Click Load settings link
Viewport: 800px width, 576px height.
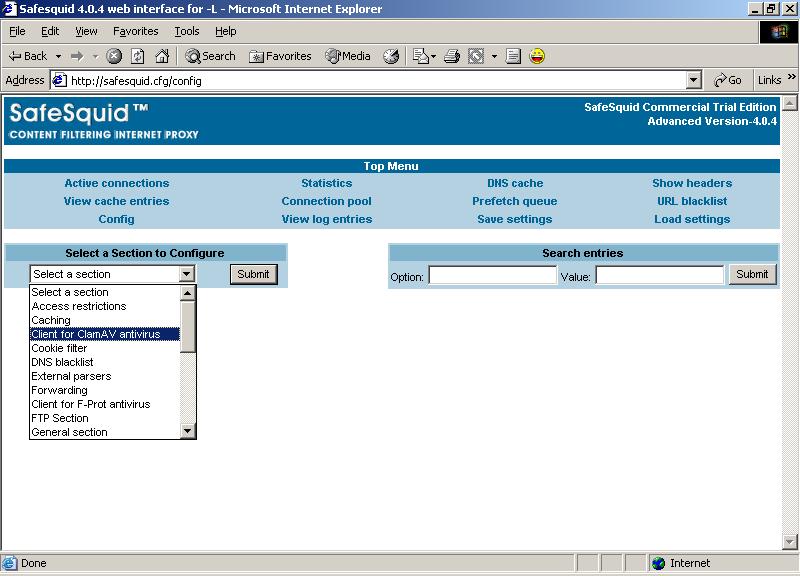click(x=692, y=219)
